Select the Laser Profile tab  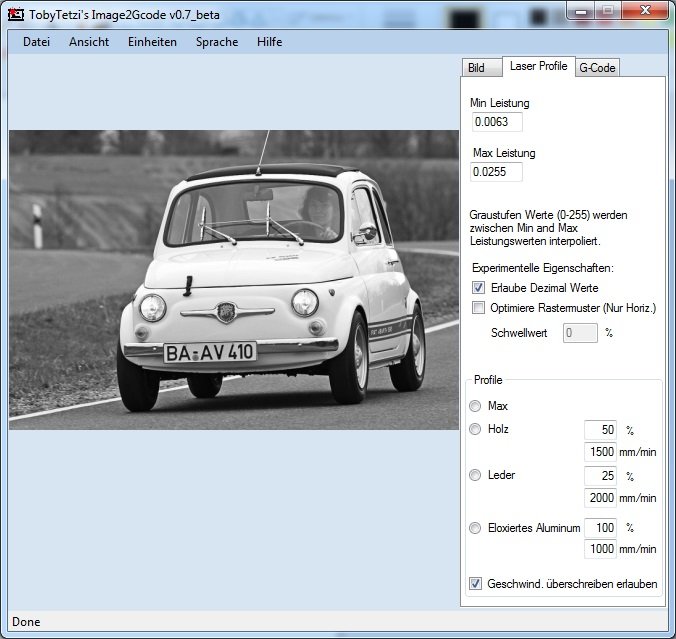(537, 66)
